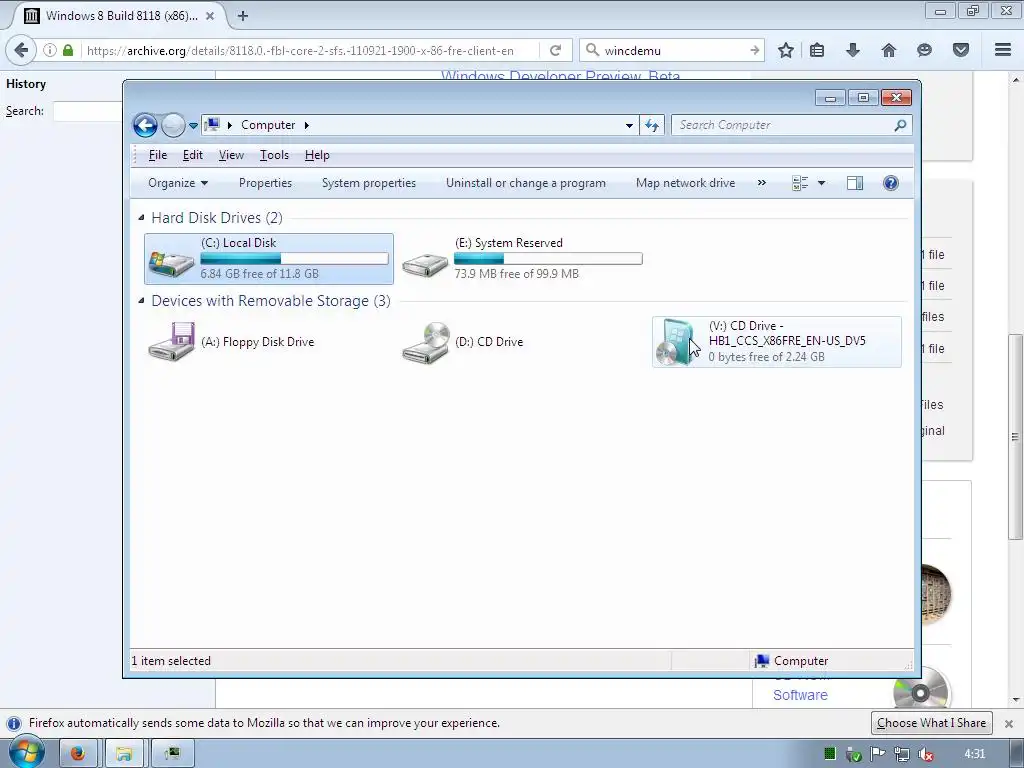The width and height of the screenshot is (1024, 768).
Task: Click the Windows Explorer taskbar icon
Action: (124, 754)
